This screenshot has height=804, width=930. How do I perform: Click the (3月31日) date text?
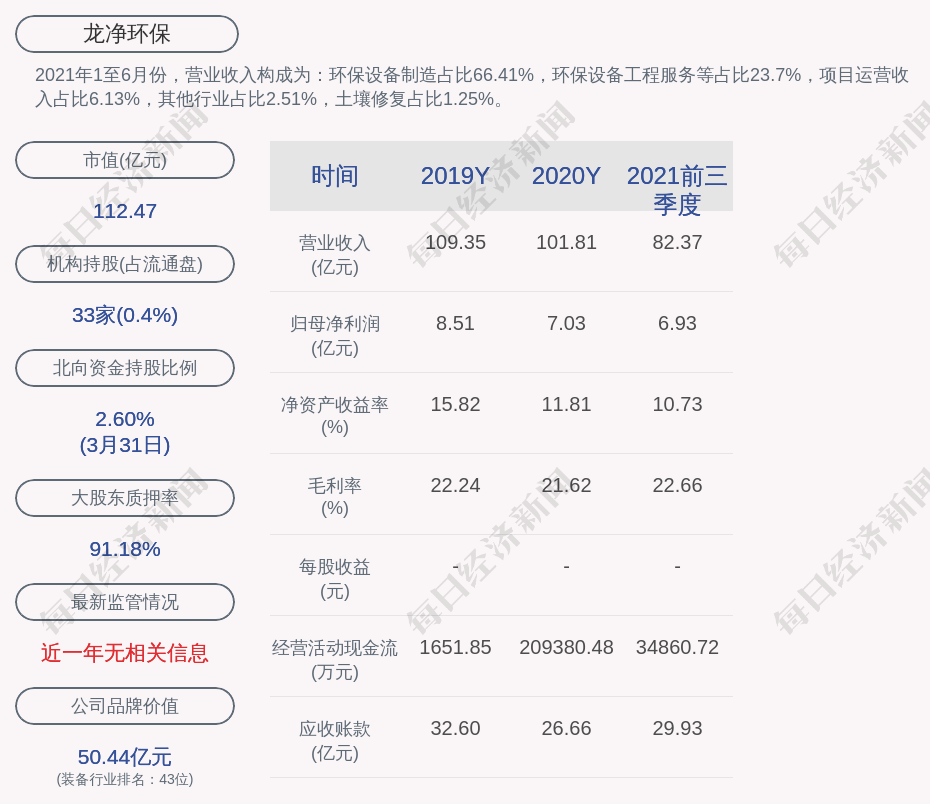(x=125, y=445)
